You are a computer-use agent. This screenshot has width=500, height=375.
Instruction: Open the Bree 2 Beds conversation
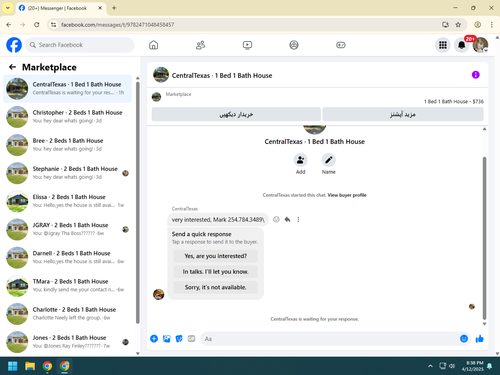point(68,145)
